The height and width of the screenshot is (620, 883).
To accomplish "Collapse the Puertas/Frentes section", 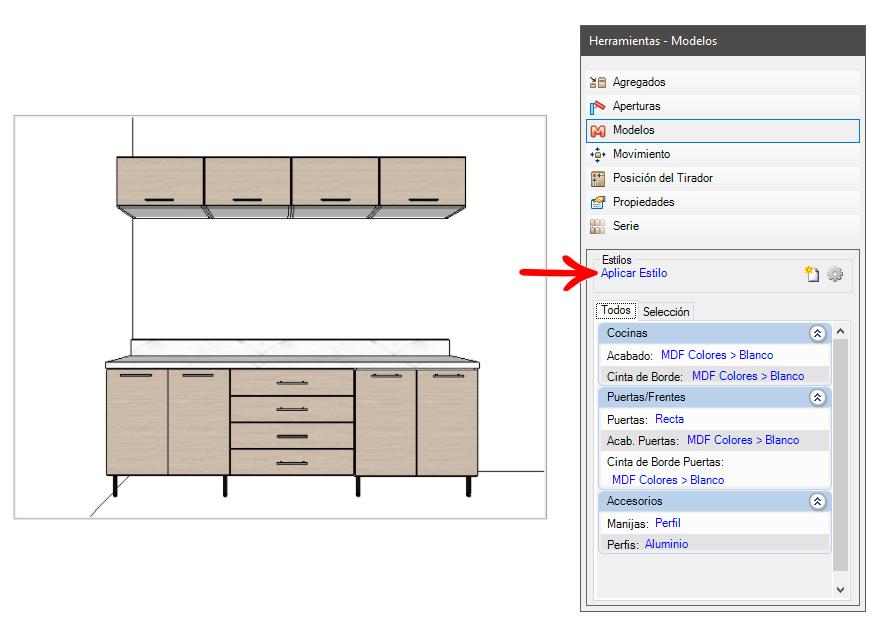I will coord(818,398).
